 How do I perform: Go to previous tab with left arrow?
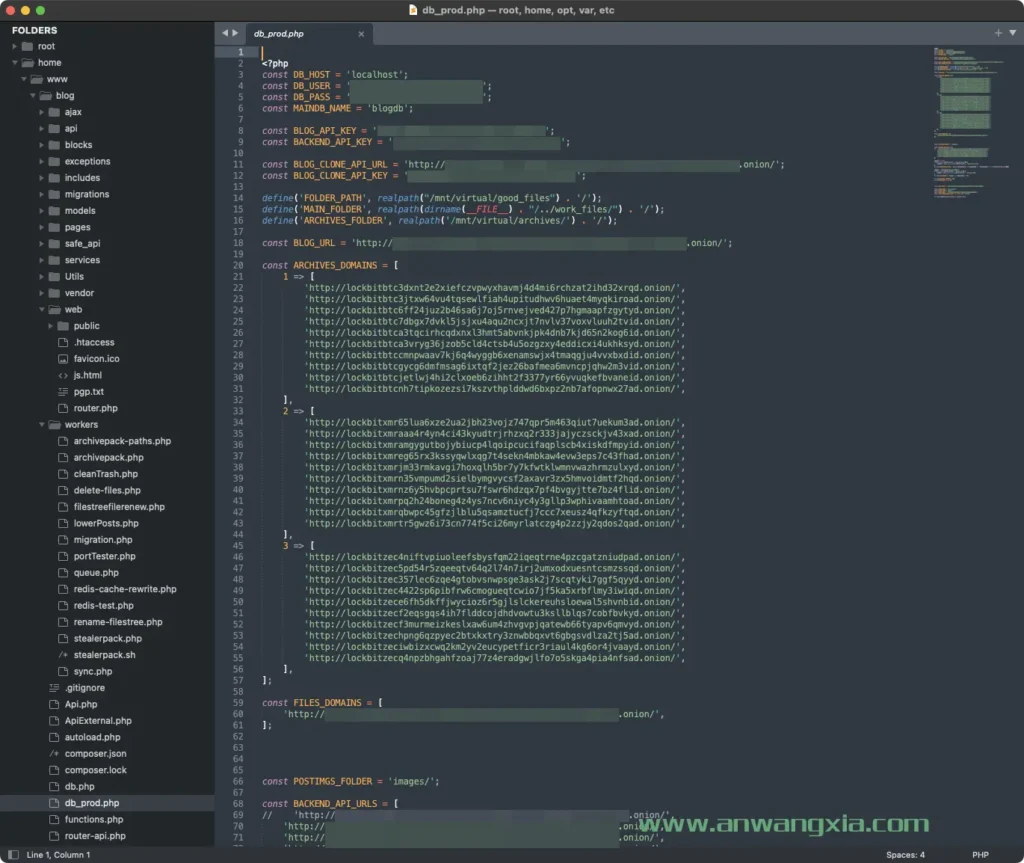225,33
